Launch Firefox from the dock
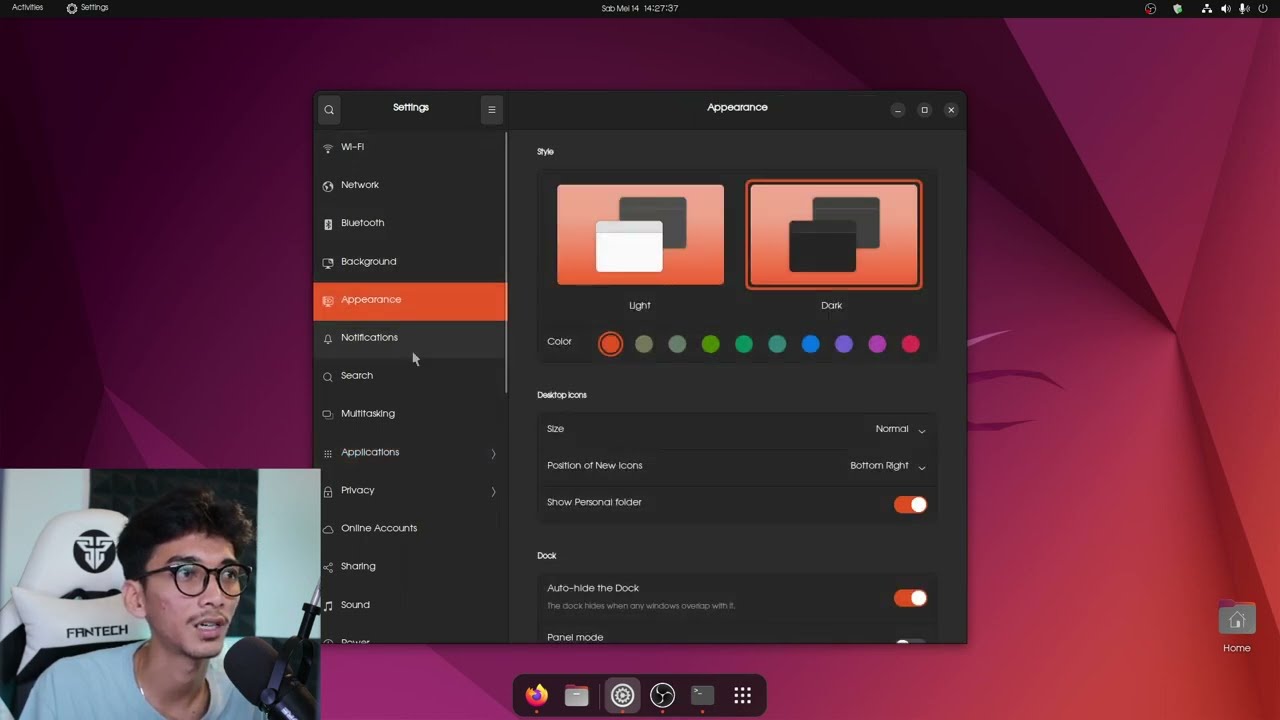The height and width of the screenshot is (720, 1280). (537, 695)
